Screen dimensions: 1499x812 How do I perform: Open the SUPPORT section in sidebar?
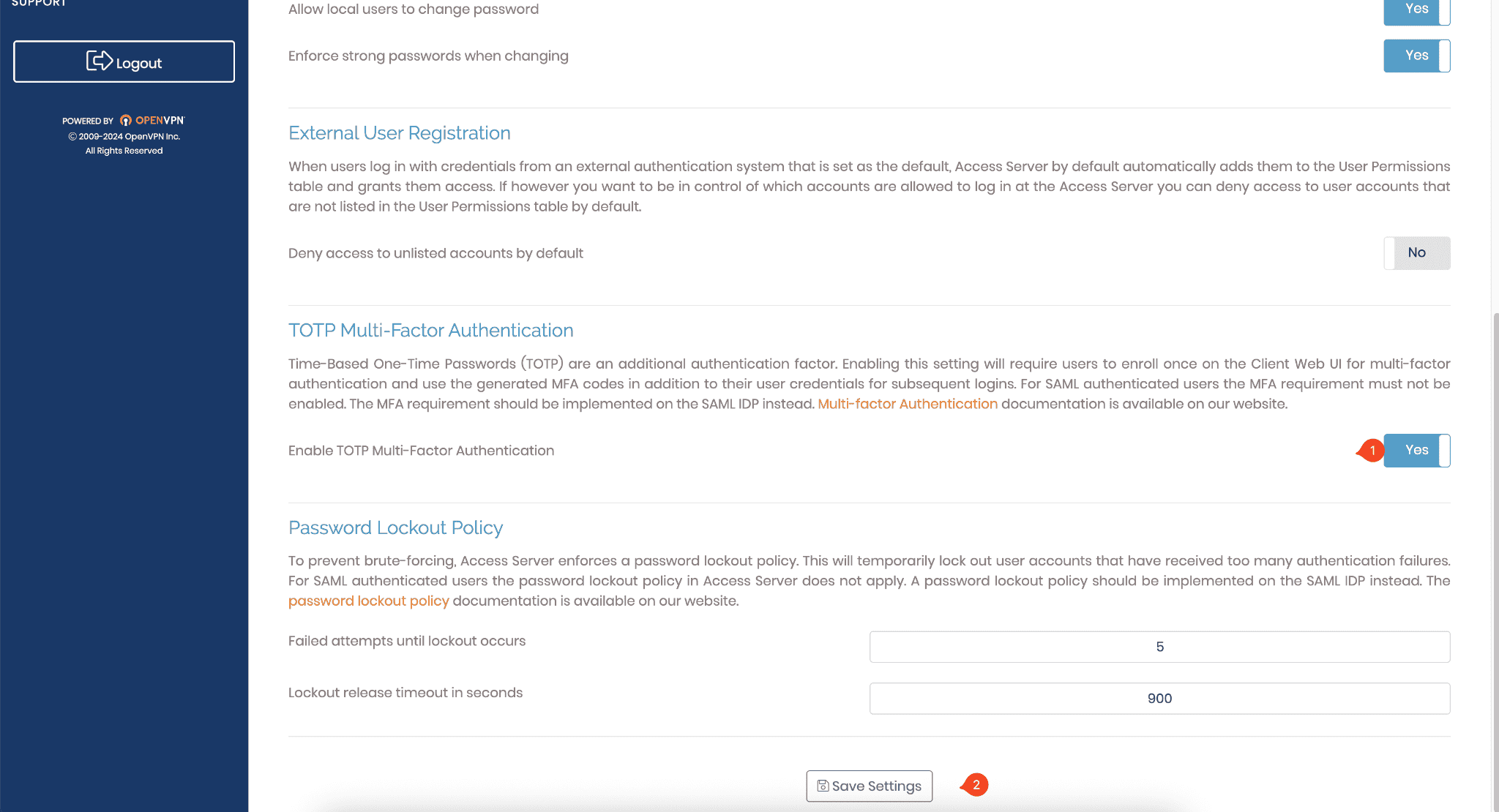39,3
